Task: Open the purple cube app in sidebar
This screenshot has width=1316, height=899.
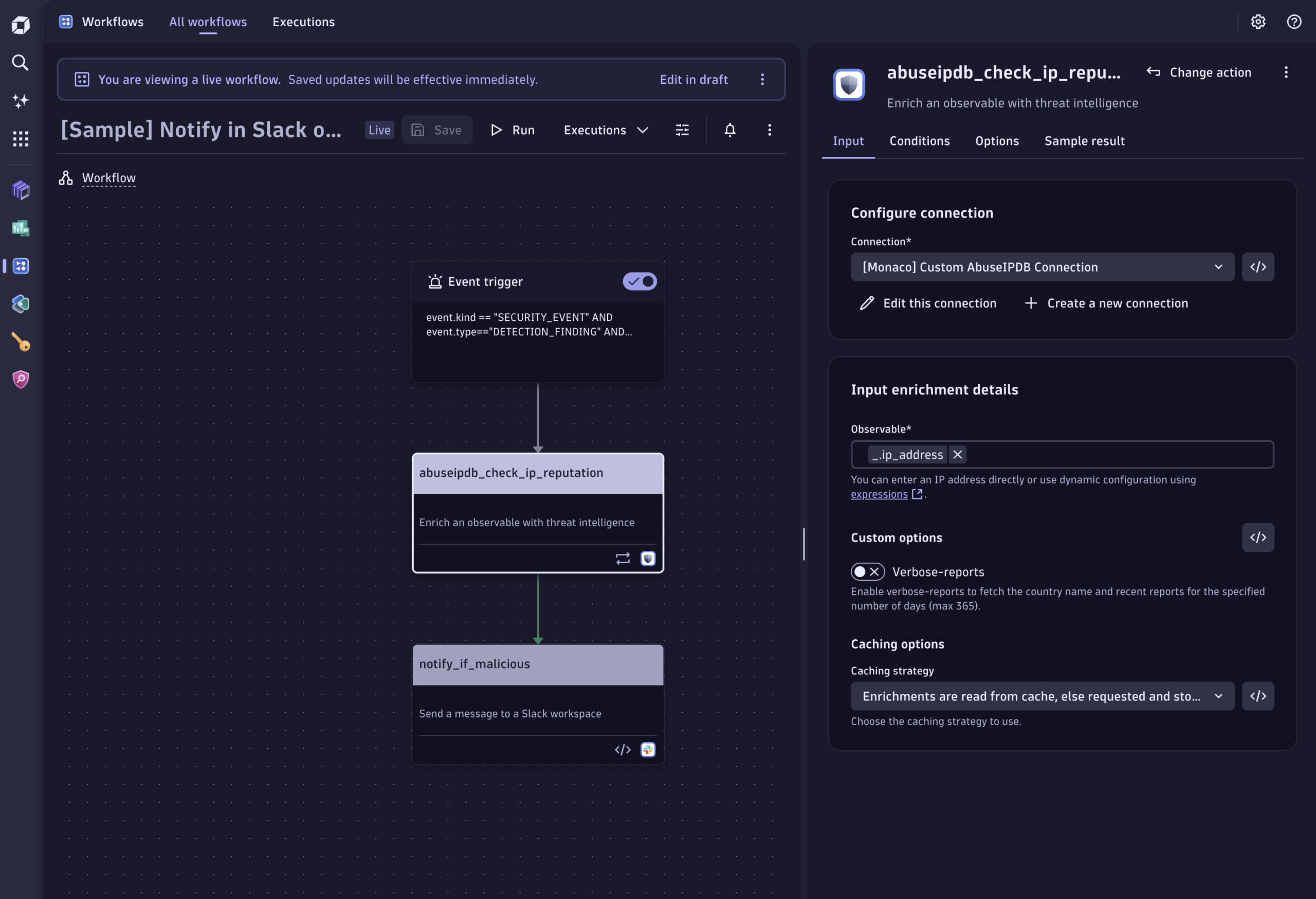Action: (21, 190)
